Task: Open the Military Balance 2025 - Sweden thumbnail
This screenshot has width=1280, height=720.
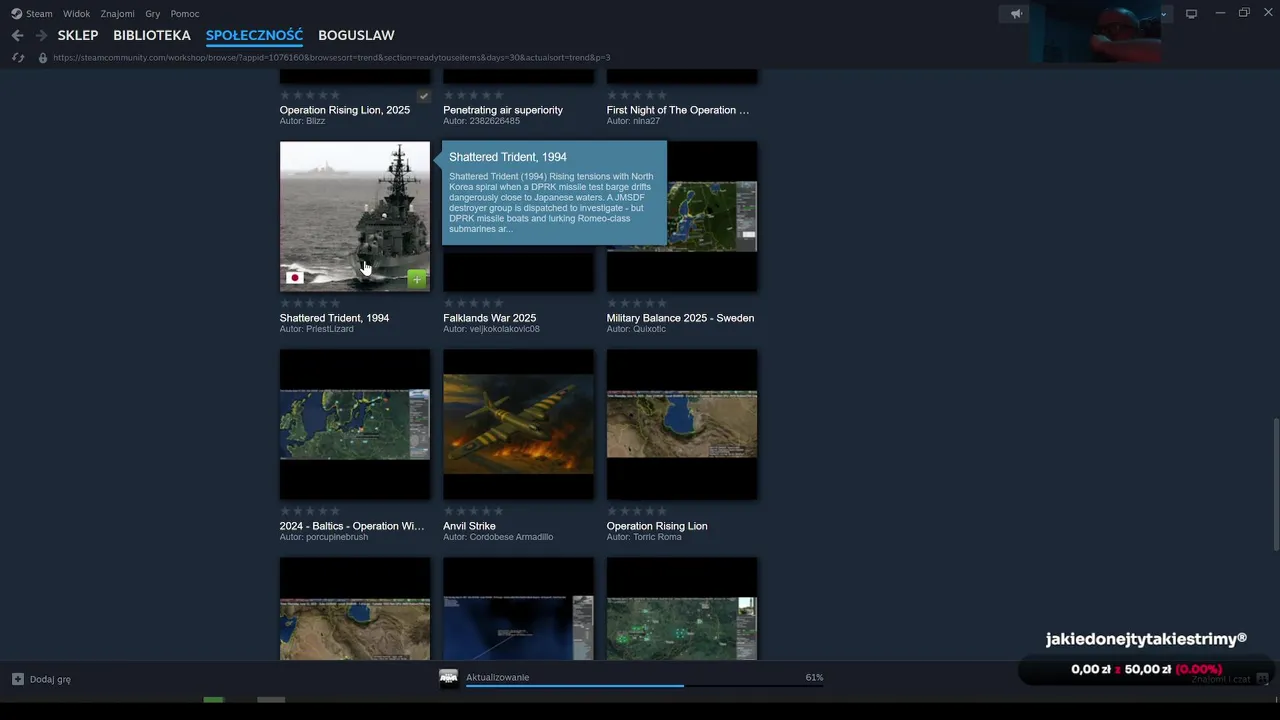Action: (682, 216)
